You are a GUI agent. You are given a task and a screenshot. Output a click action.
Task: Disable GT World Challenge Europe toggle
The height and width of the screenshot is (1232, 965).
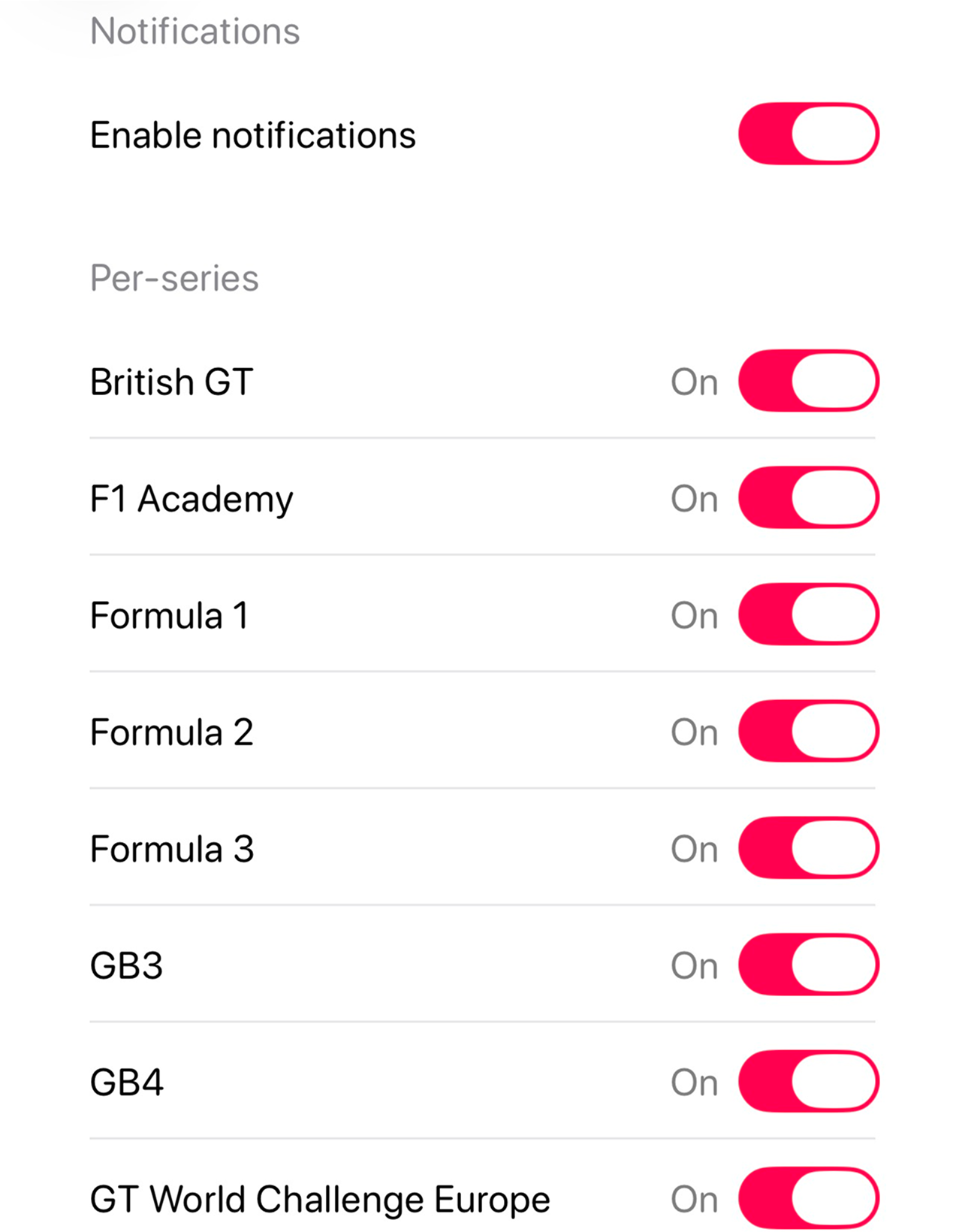[x=808, y=1198]
